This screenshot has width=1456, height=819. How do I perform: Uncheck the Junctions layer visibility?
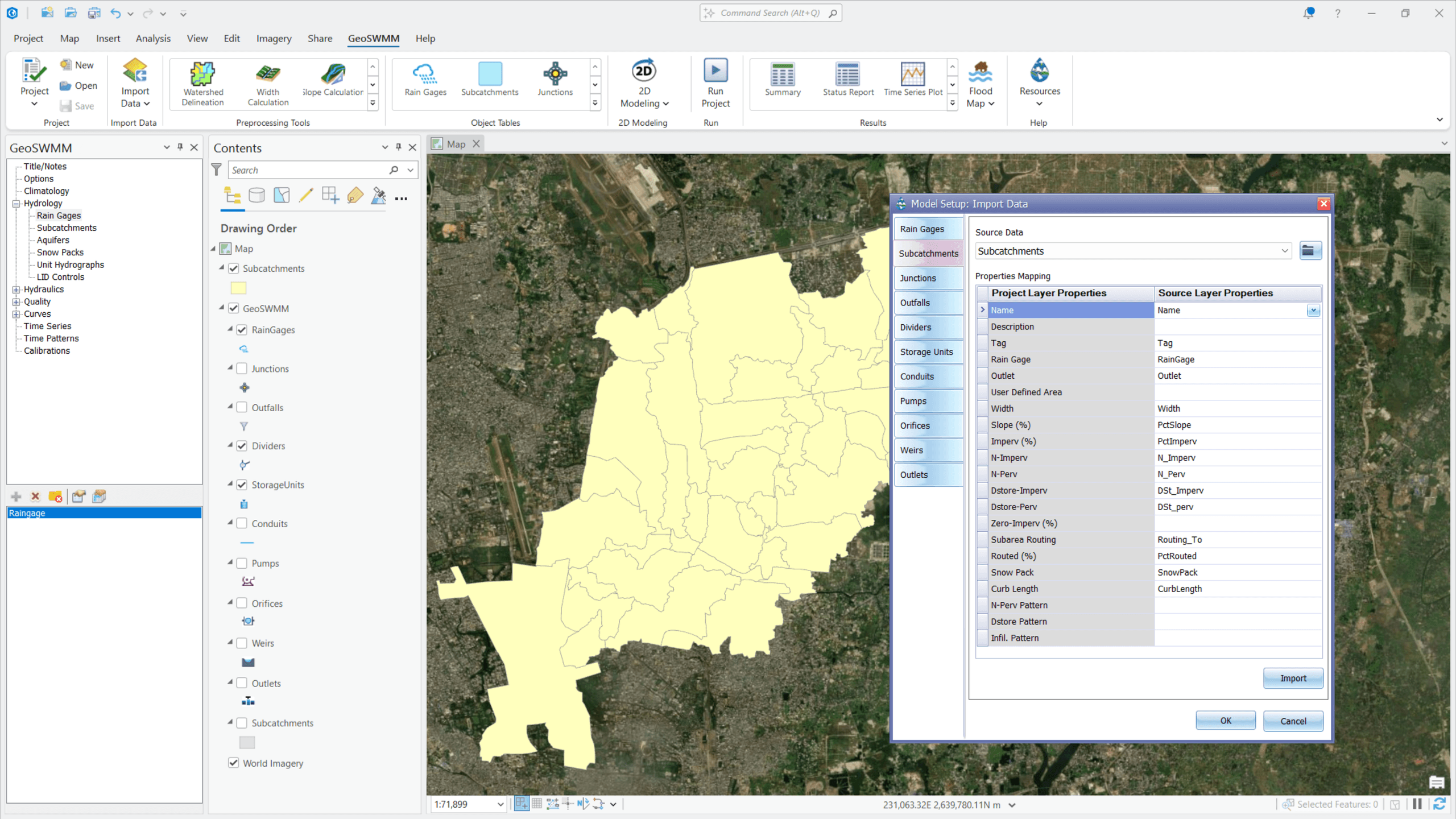pyautogui.click(x=242, y=368)
